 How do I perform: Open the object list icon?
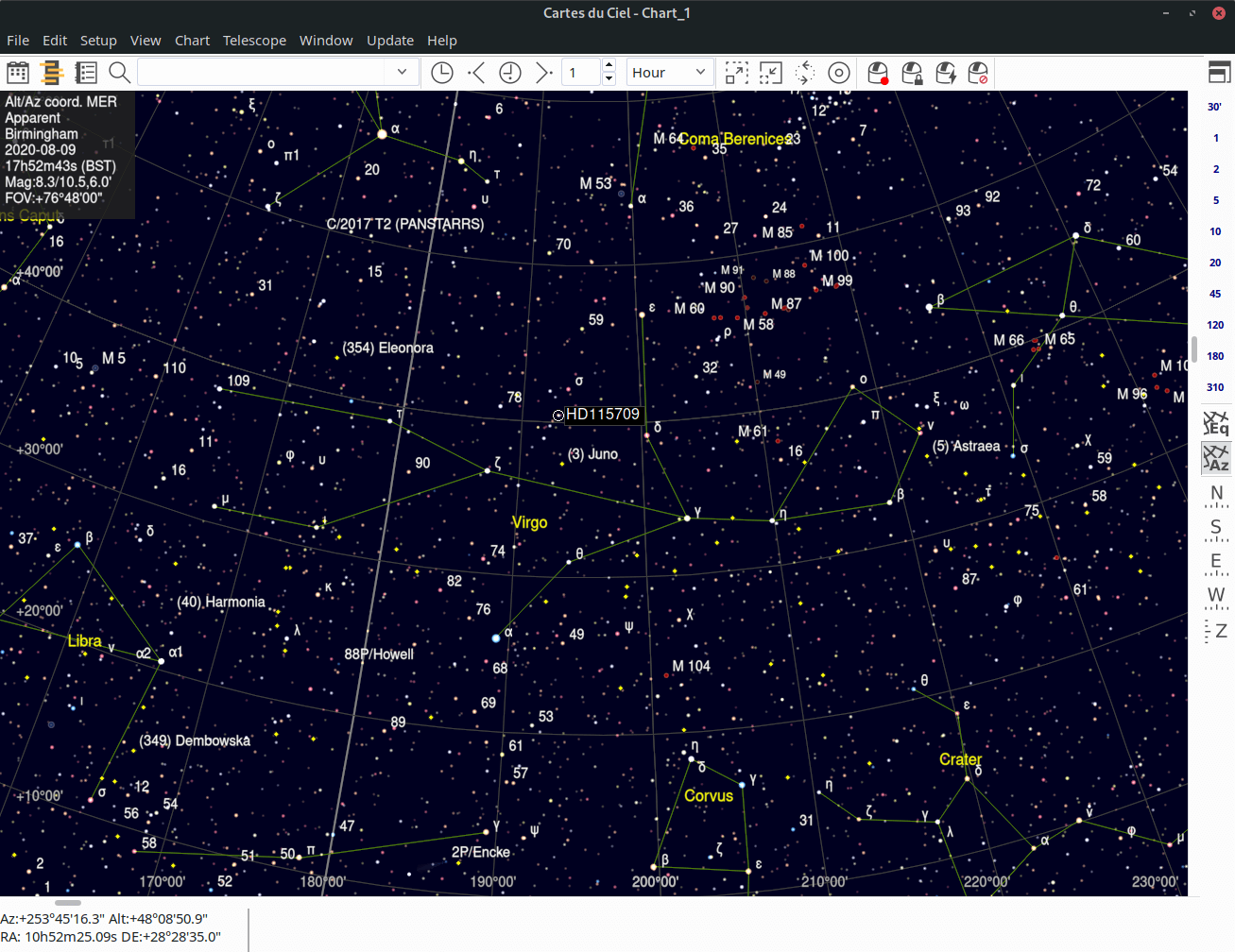[52, 73]
